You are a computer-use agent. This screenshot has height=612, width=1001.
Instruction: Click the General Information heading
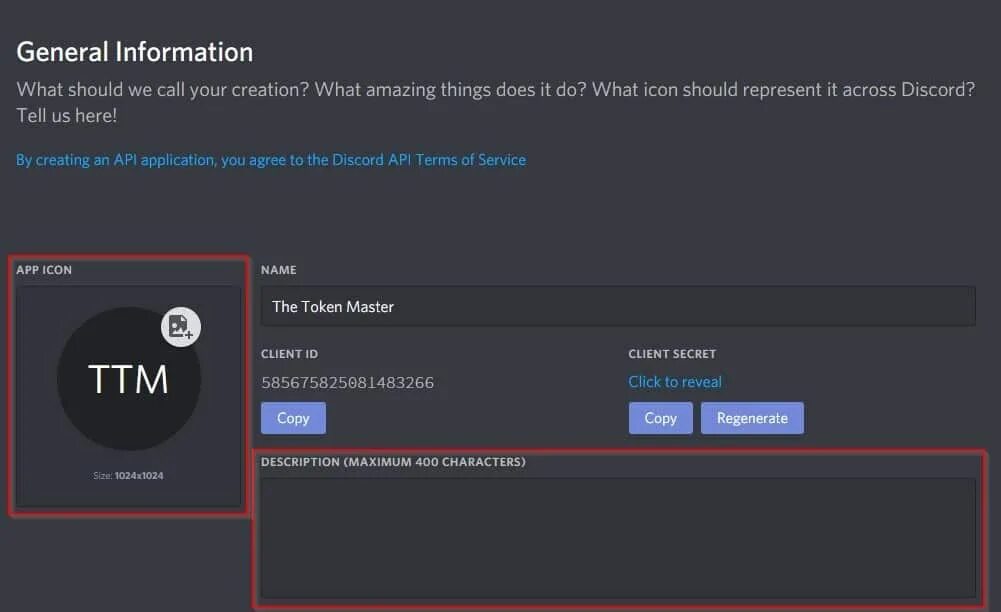click(135, 52)
